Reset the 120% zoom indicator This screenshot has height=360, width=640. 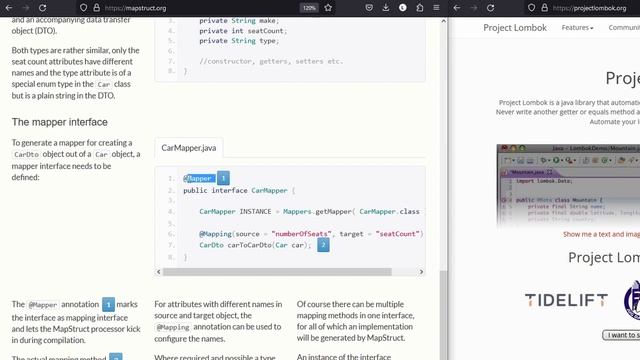(309, 8)
